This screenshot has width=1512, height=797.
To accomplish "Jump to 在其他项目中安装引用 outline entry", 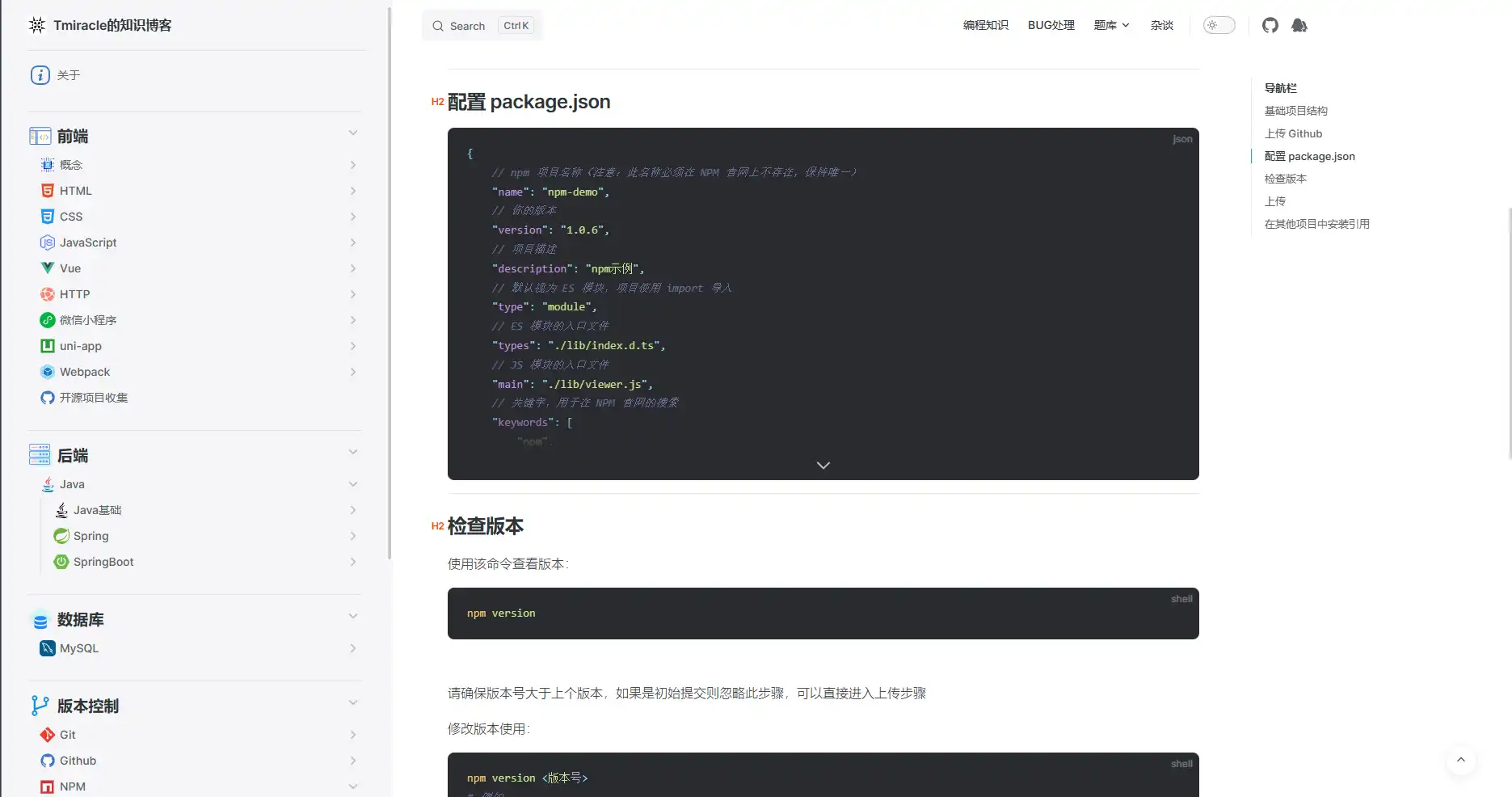I will [x=1316, y=224].
